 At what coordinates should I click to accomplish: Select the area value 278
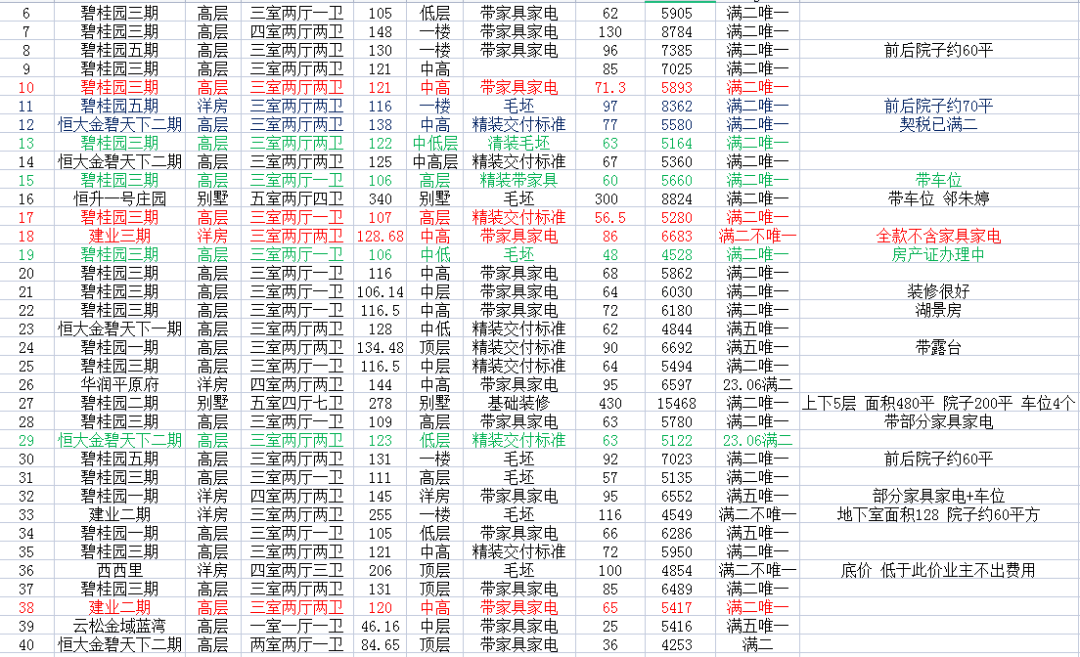[x=380, y=404]
